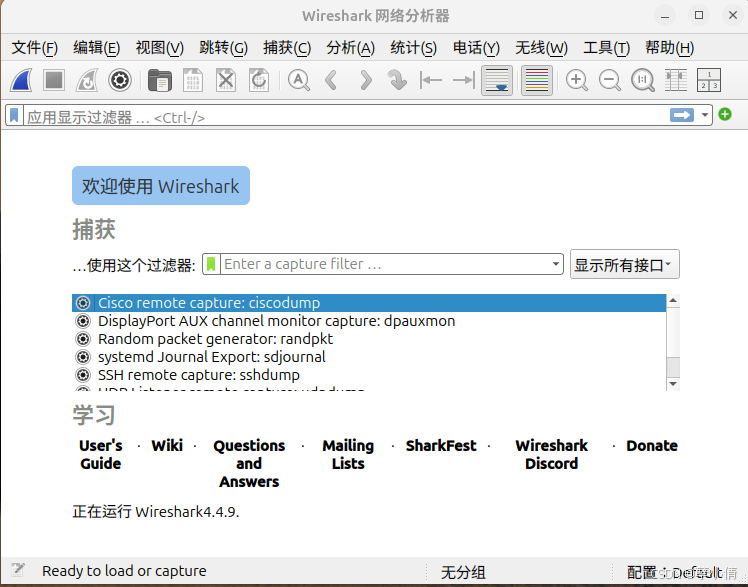
Task: Open the find packet magnifier icon
Action: tap(299, 80)
